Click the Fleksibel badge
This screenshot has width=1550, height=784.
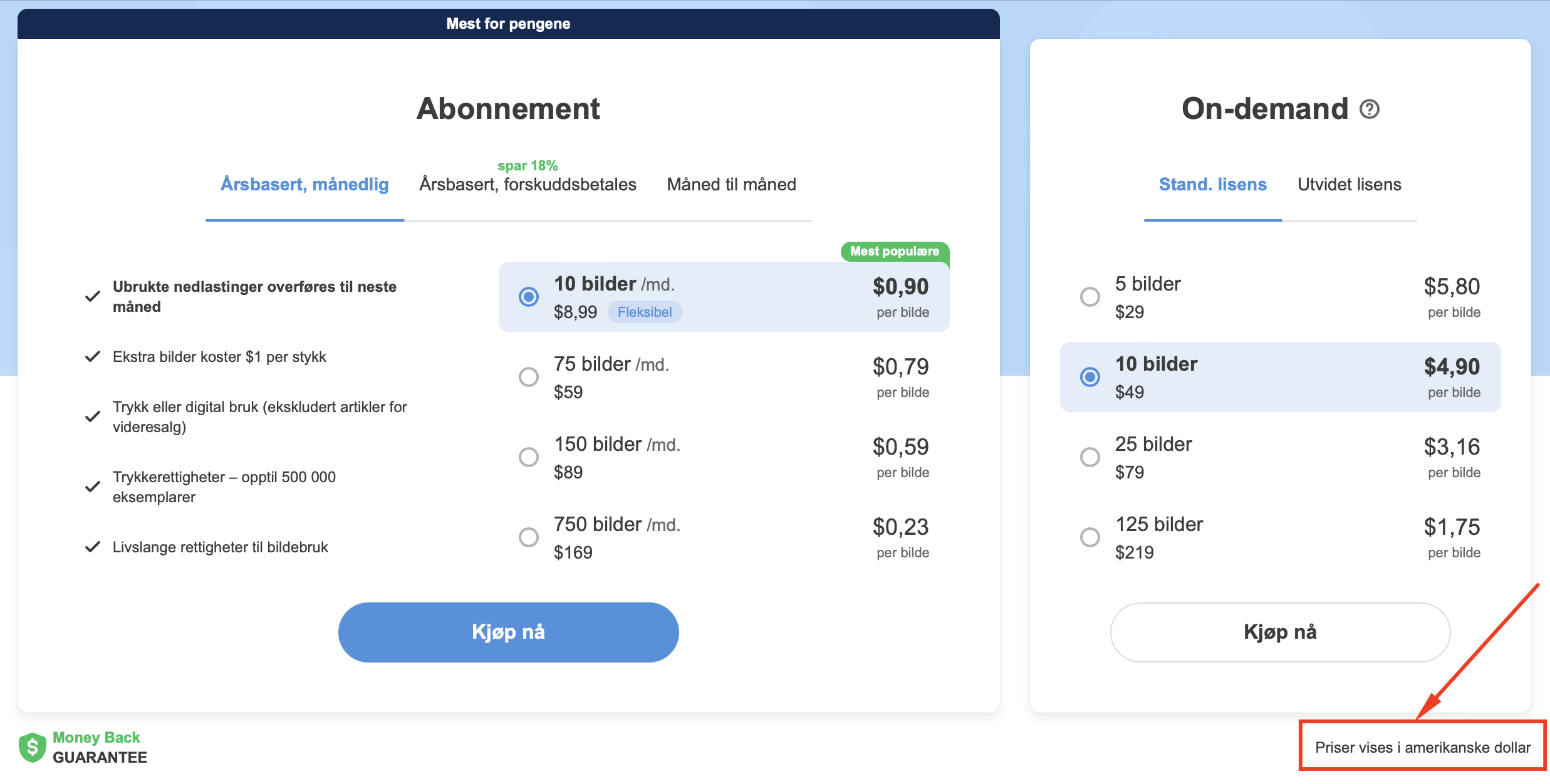(x=645, y=311)
